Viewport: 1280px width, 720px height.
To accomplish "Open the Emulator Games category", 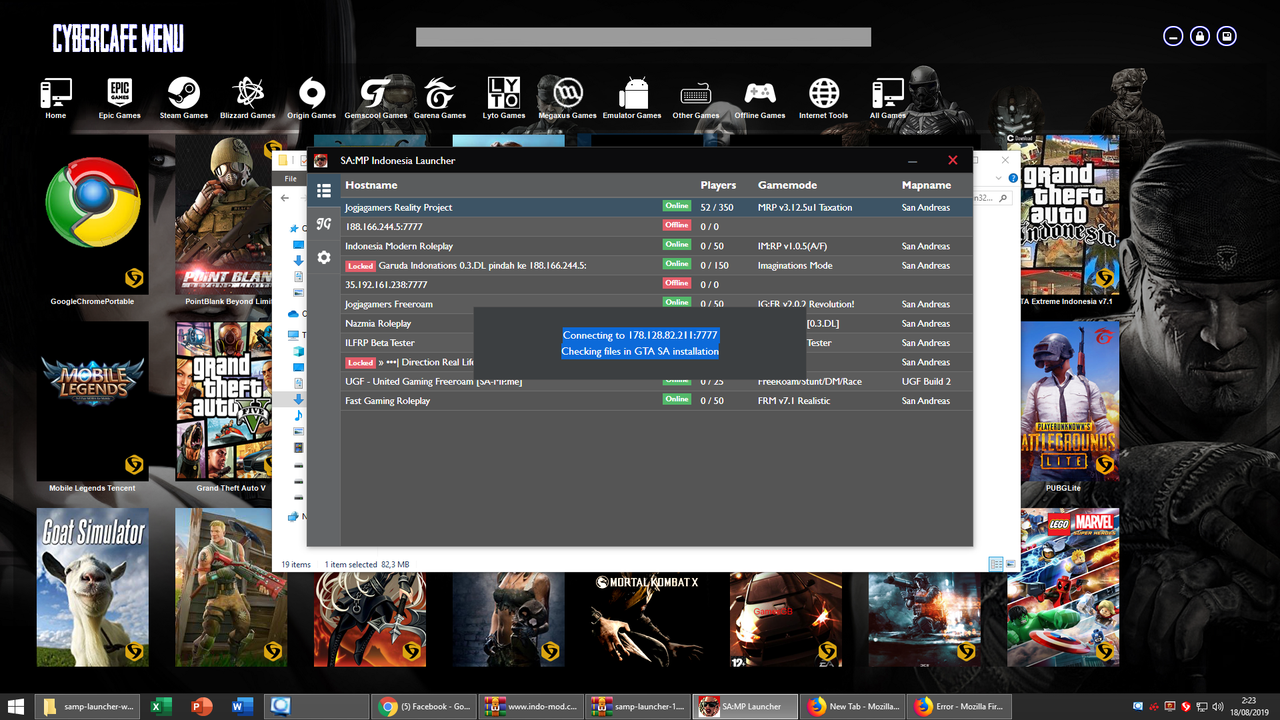I will 632,99.
